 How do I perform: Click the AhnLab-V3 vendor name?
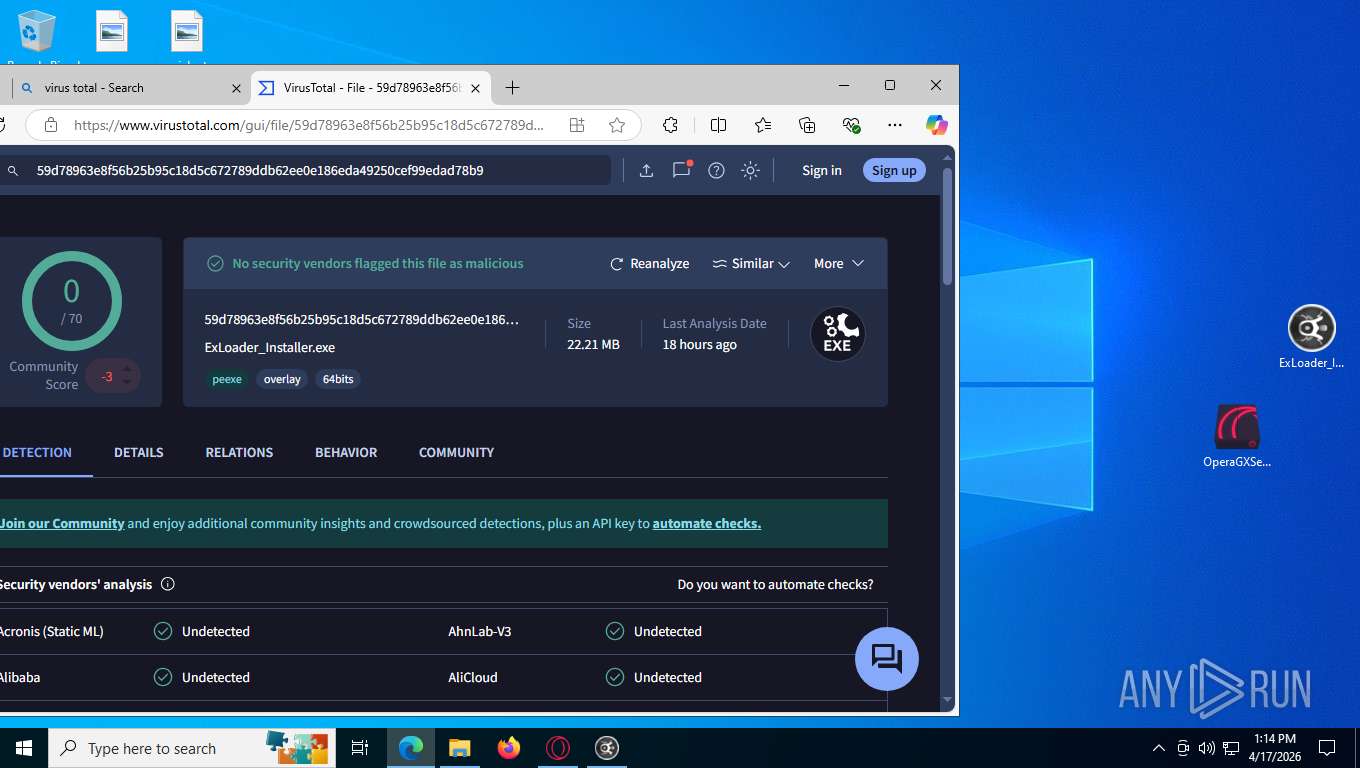[480, 631]
